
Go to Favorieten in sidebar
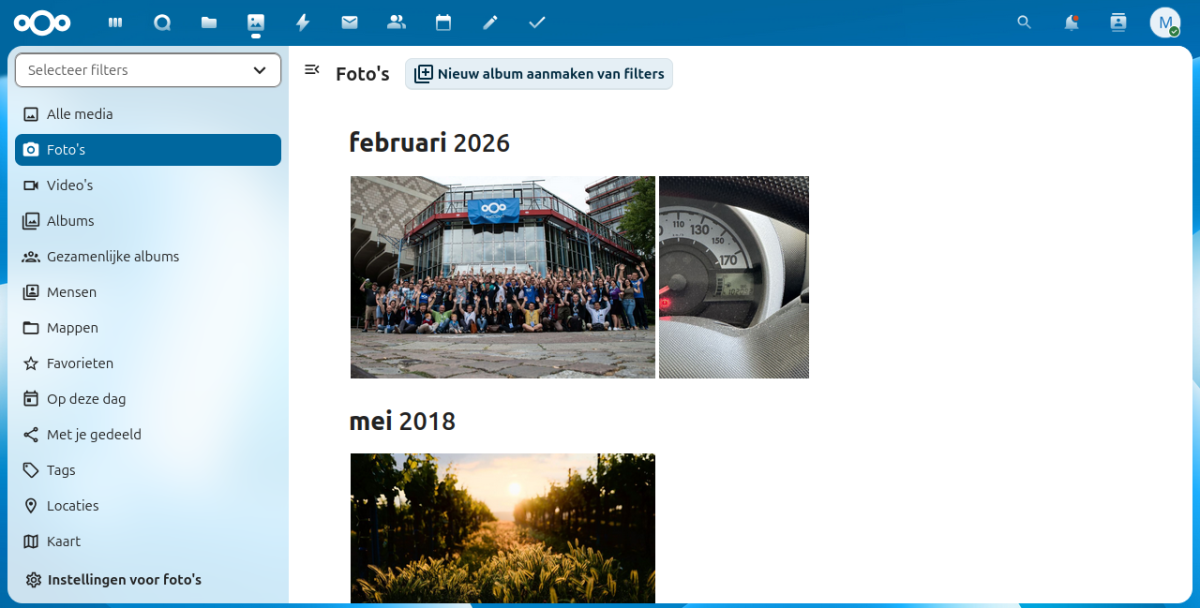[x=80, y=363]
